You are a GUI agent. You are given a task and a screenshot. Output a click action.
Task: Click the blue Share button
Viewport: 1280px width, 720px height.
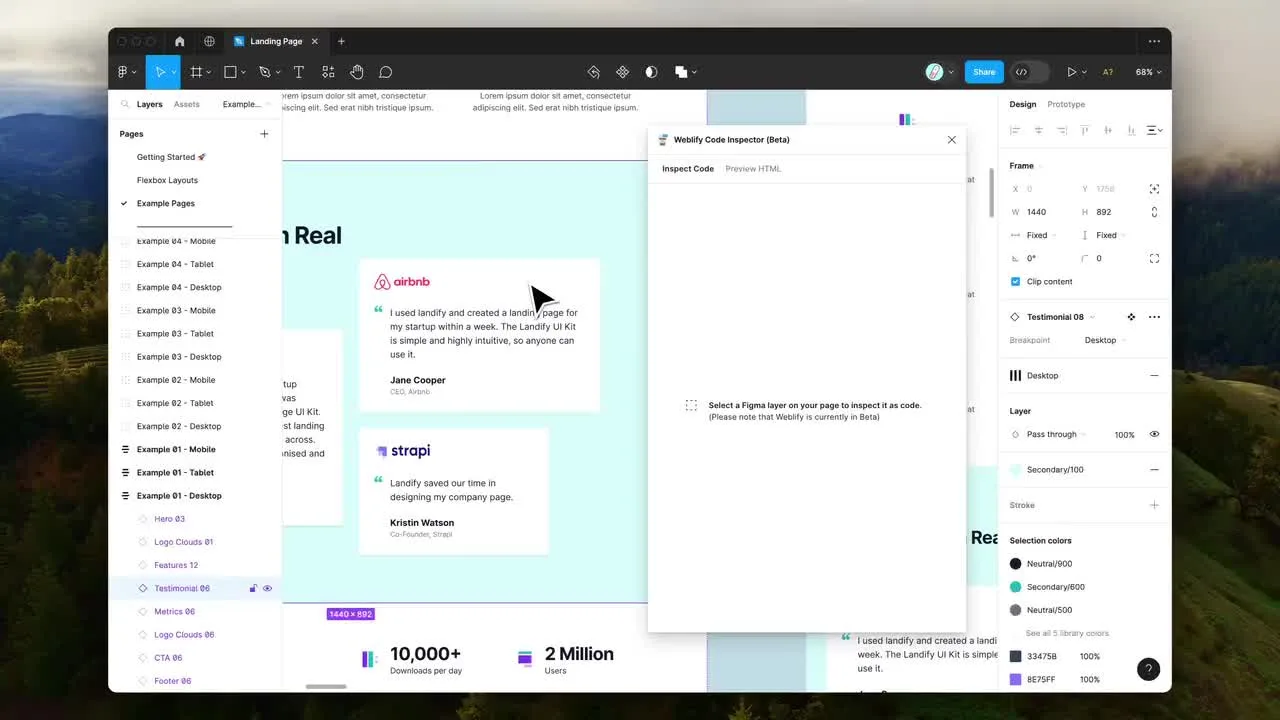coord(984,72)
